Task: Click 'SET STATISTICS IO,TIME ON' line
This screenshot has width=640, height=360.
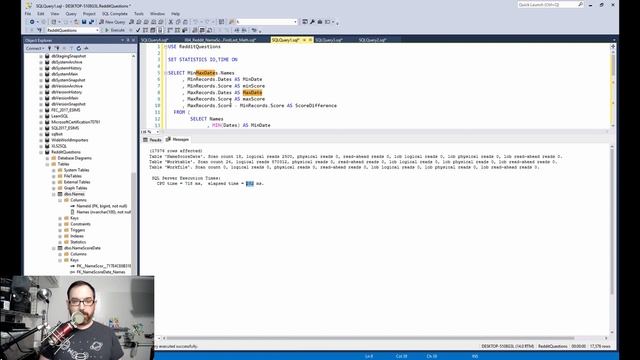Action: point(202,60)
